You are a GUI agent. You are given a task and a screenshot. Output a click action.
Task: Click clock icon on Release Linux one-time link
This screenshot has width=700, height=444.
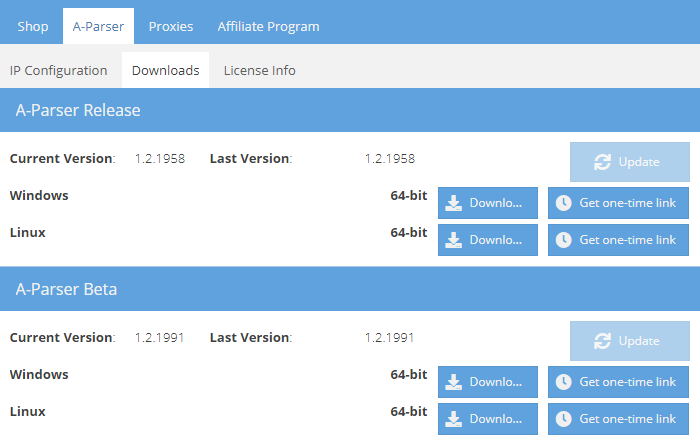(x=564, y=240)
